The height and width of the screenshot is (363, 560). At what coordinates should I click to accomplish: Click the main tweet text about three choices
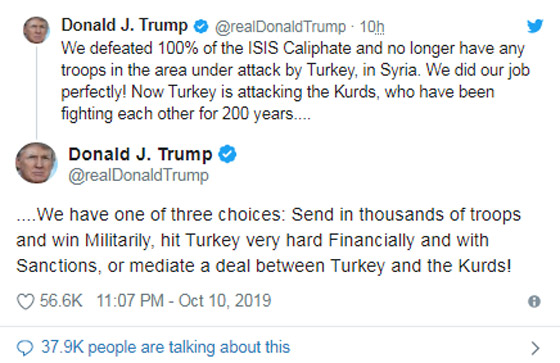click(268, 240)
